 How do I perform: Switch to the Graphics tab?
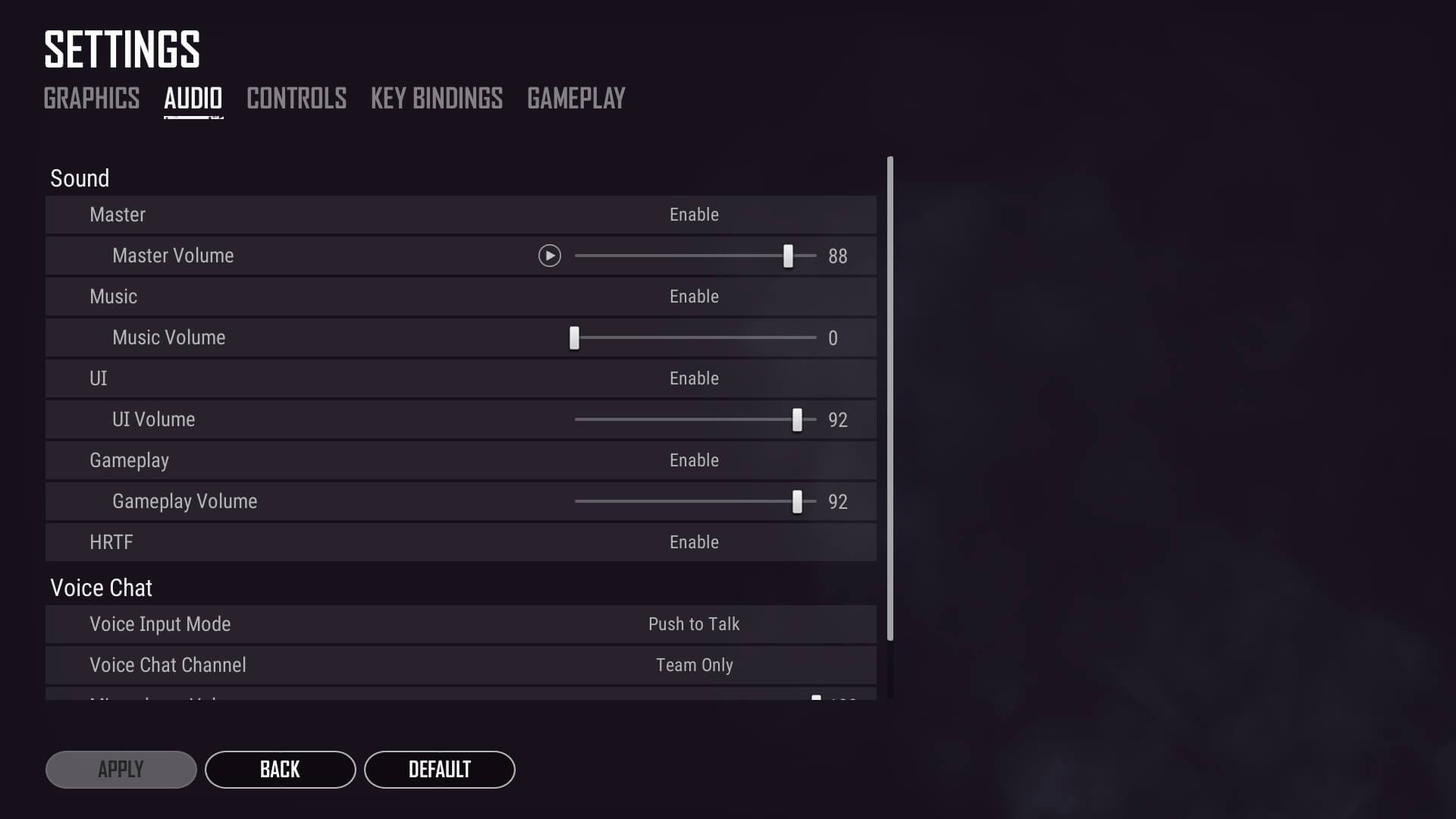tap(91, 98)
